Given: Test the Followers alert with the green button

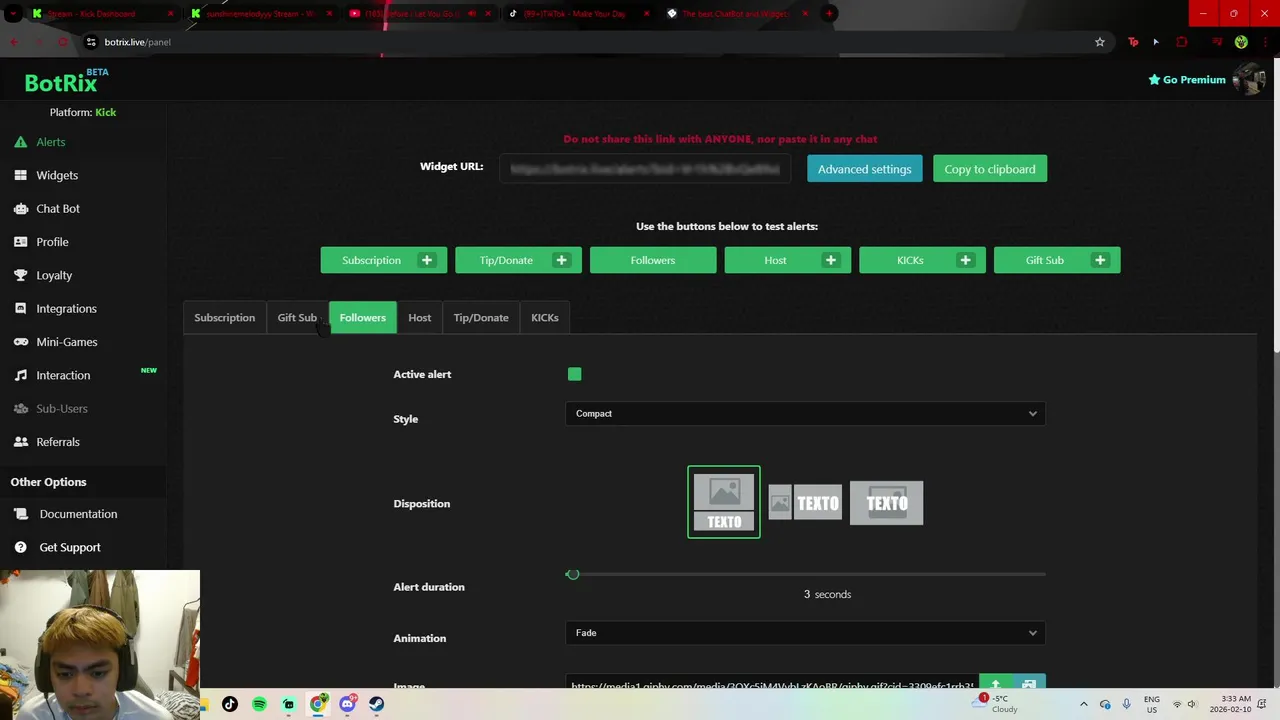Looking at the screenshot, I should point(653,260).
